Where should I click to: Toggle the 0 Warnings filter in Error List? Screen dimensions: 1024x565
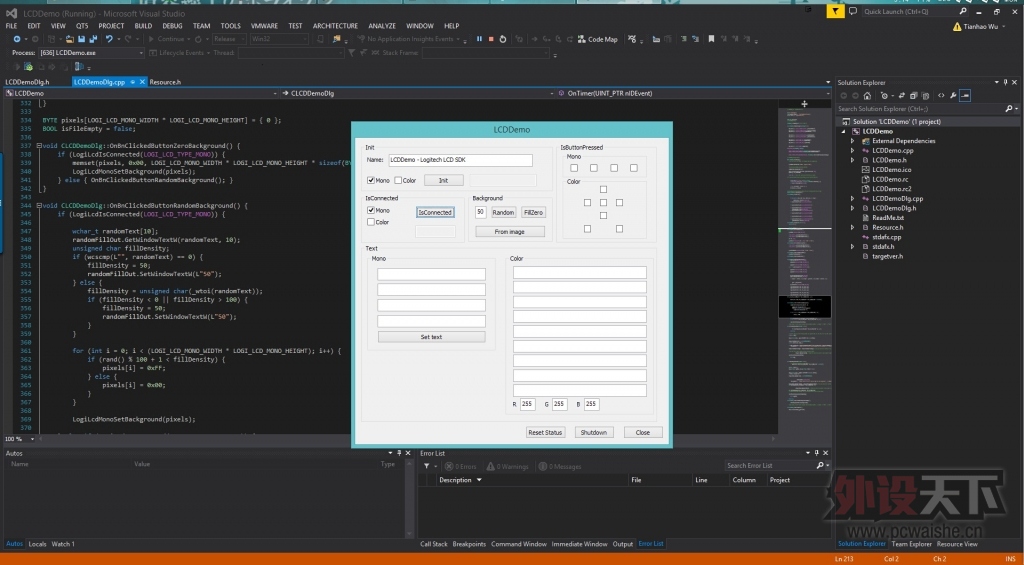pos(507,466)
